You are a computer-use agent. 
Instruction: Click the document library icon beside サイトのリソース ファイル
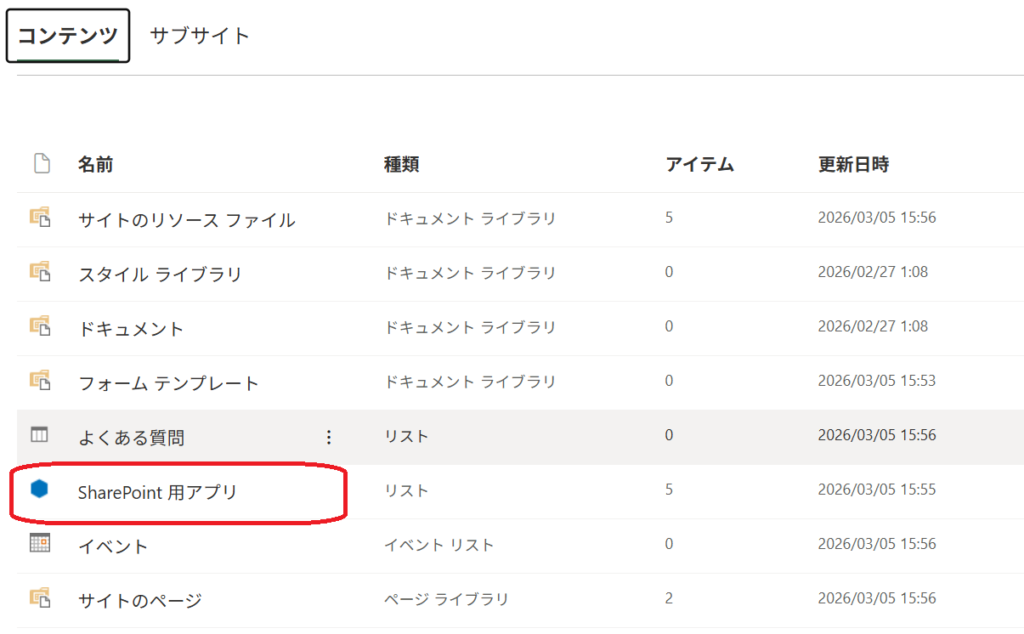[x=40, y=217]
